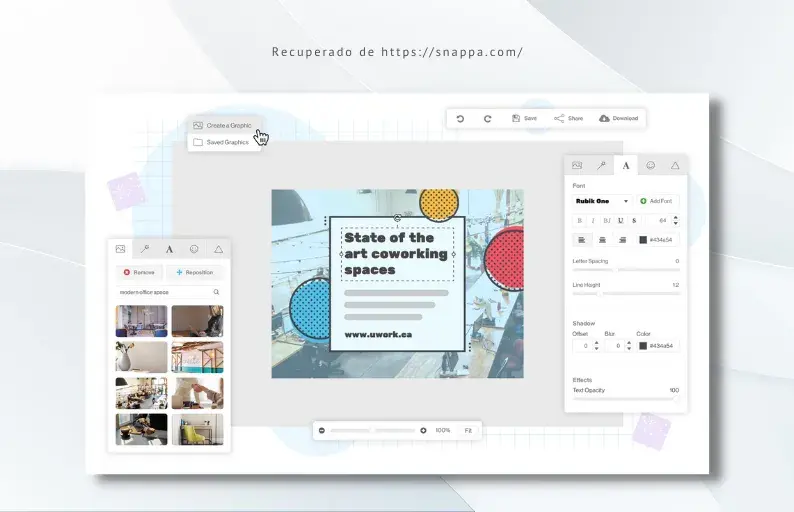
Task: Align text center
Action: pyautogui.click(x=602, y=240)
